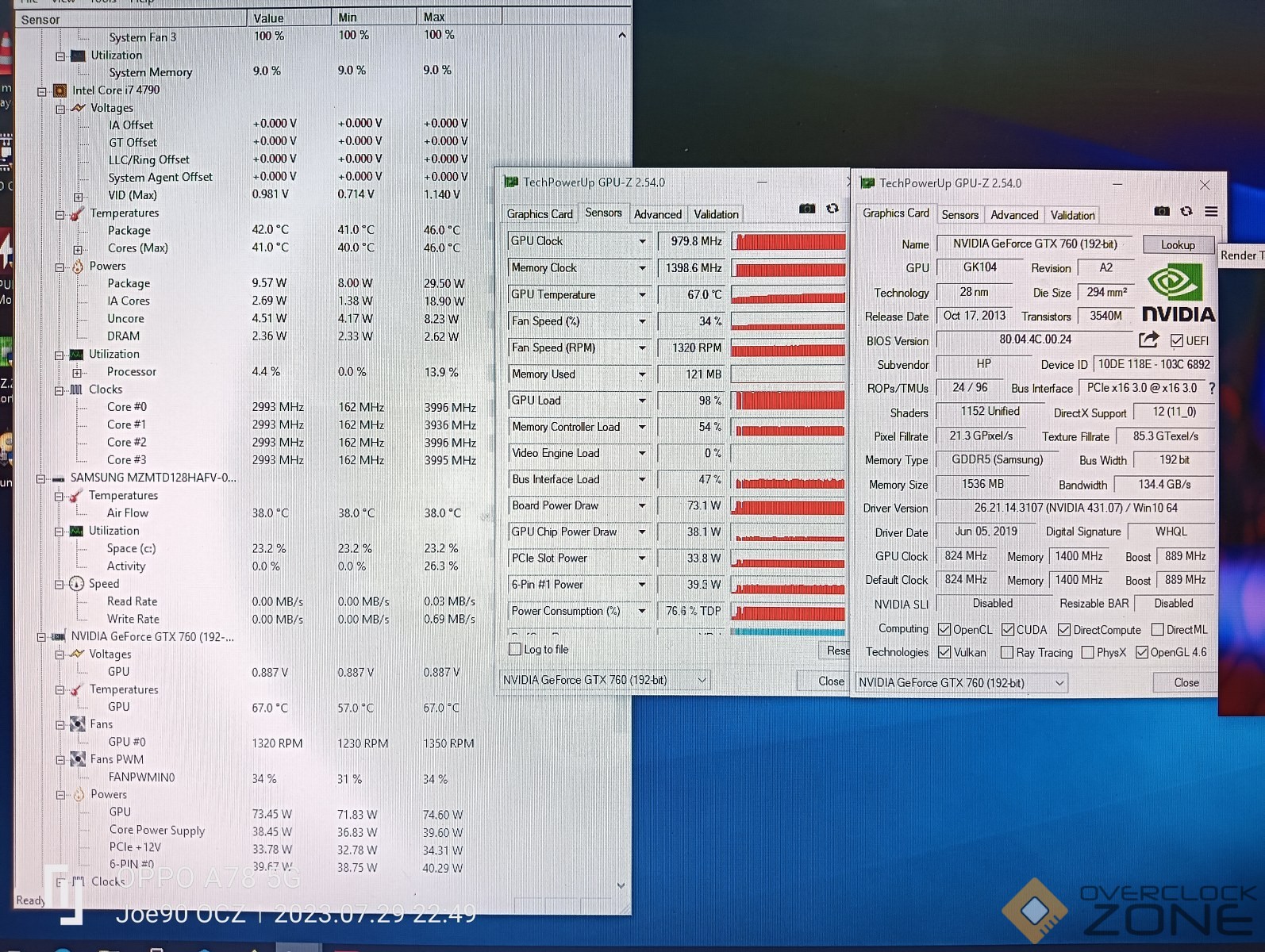Open the GPU Temperature sensor dropdown arrow
The image size is (1265, 952).
pos(642,294)
